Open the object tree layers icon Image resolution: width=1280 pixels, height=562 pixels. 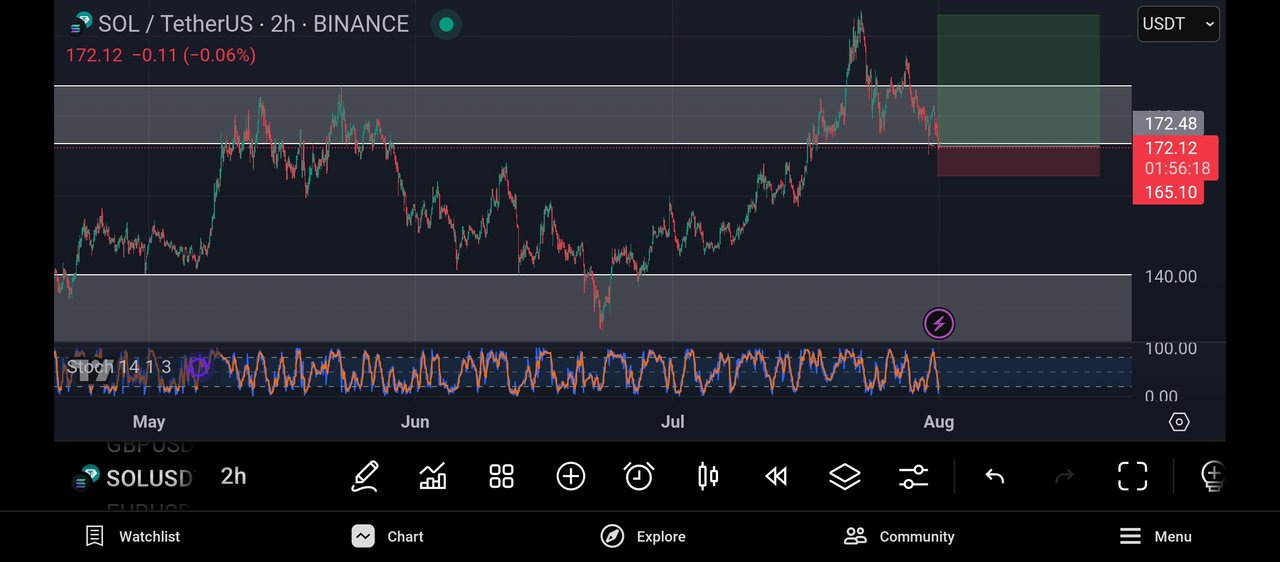click(845, 476)
